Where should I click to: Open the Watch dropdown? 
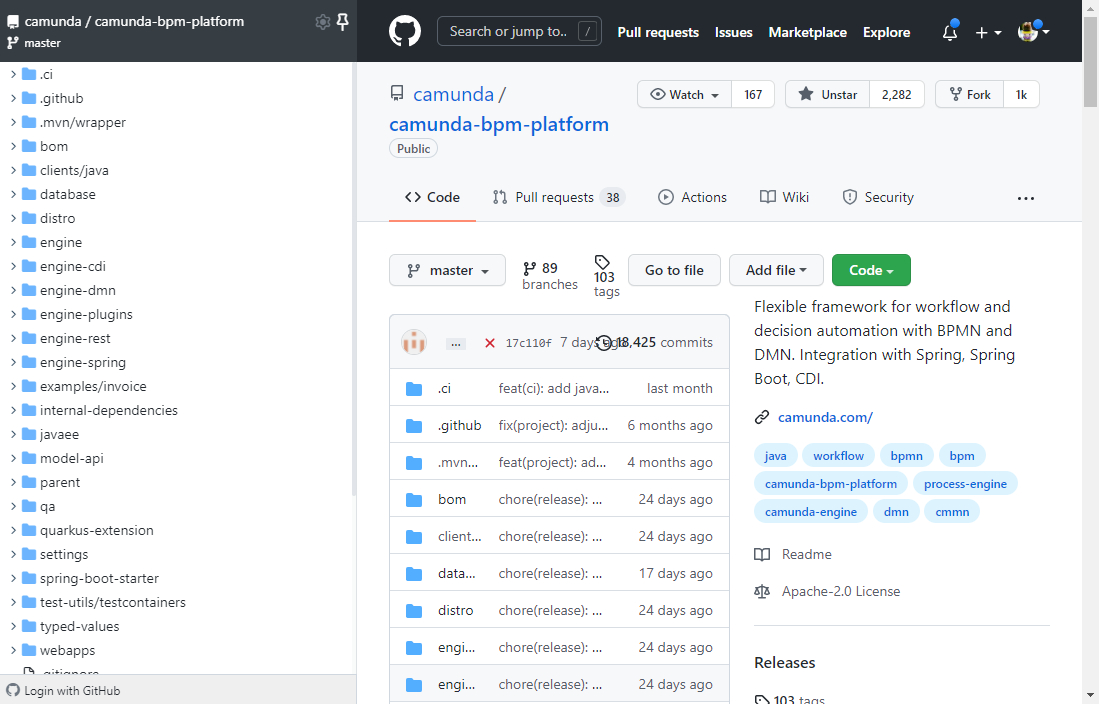click(x=684, y=95)
